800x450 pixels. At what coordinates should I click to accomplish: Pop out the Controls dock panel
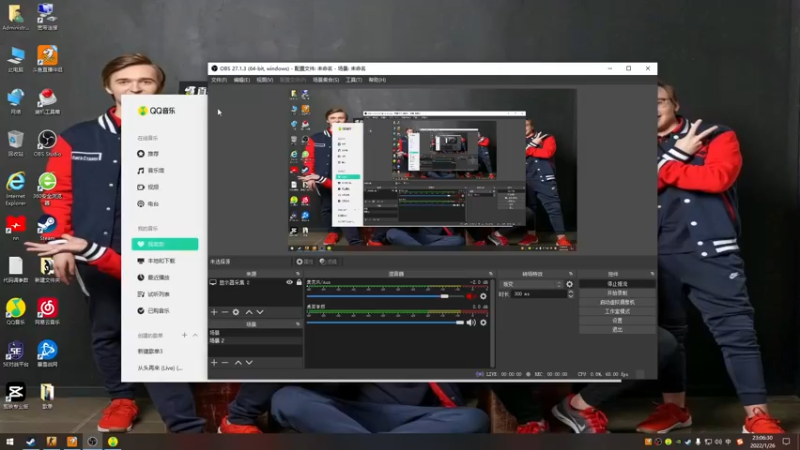coord(652,274)
